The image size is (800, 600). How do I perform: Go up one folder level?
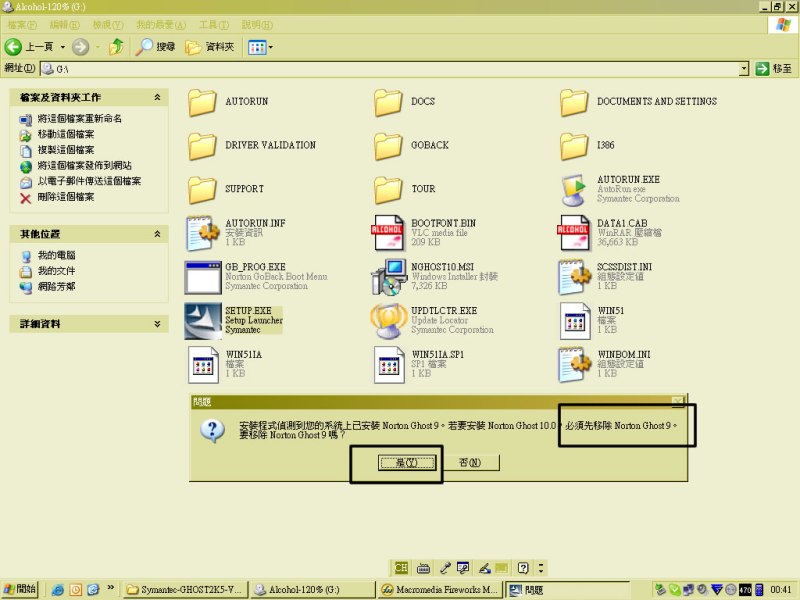[116, 47]
